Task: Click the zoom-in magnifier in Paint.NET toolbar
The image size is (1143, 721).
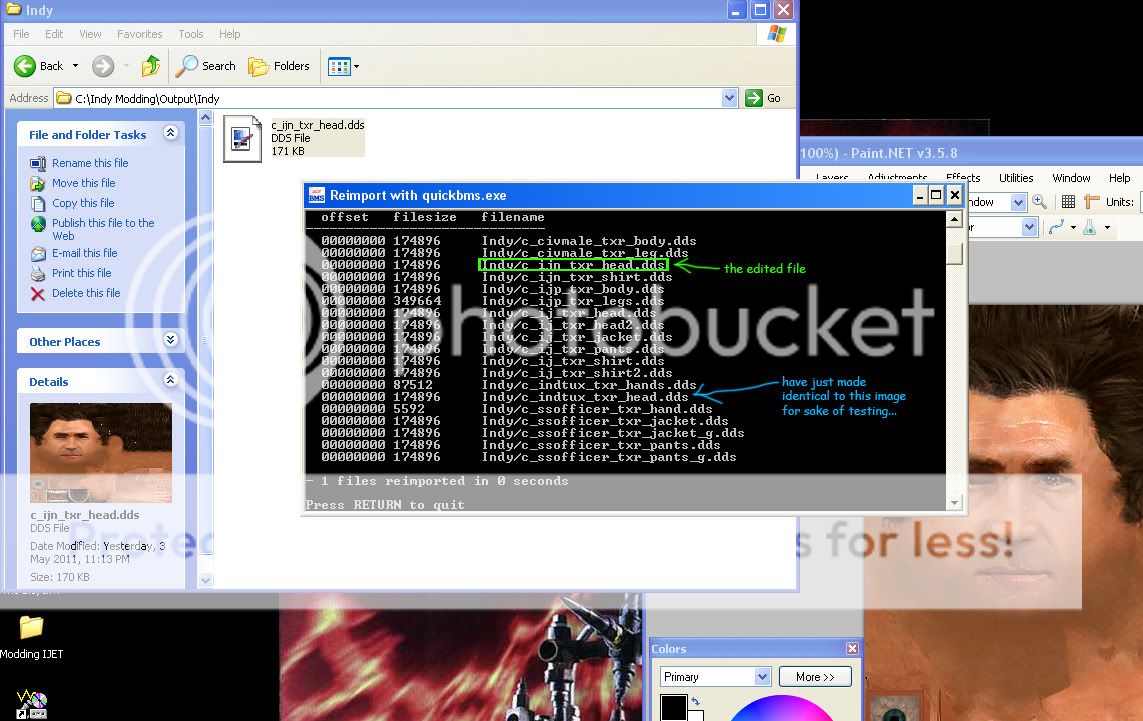Action: [x=1039, y=202]
